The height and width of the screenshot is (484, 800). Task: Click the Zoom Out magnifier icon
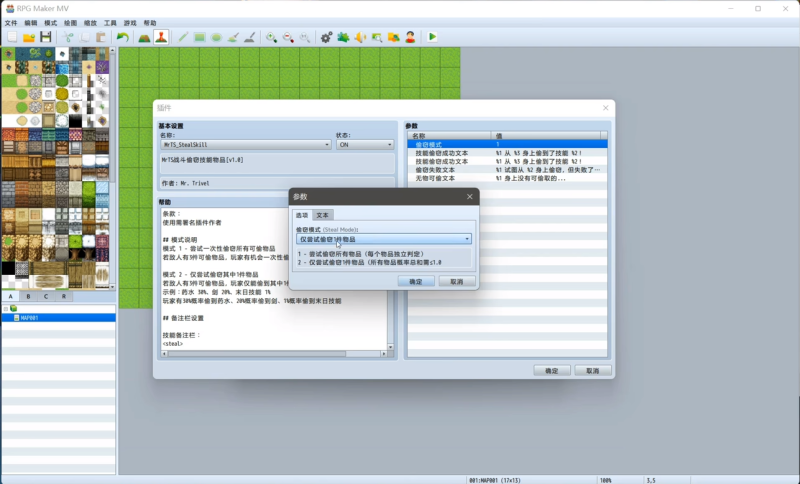[288, 37]
